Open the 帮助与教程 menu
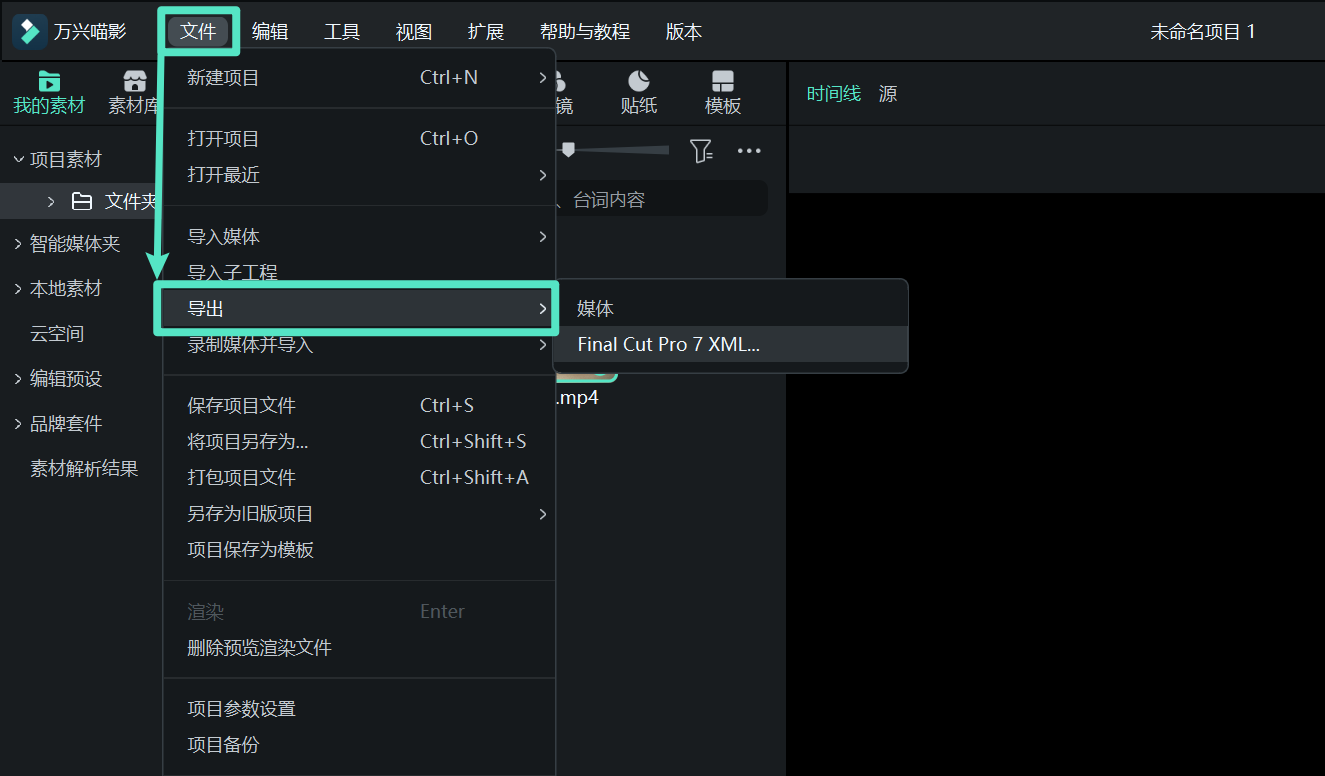 (x=585, y=31)
